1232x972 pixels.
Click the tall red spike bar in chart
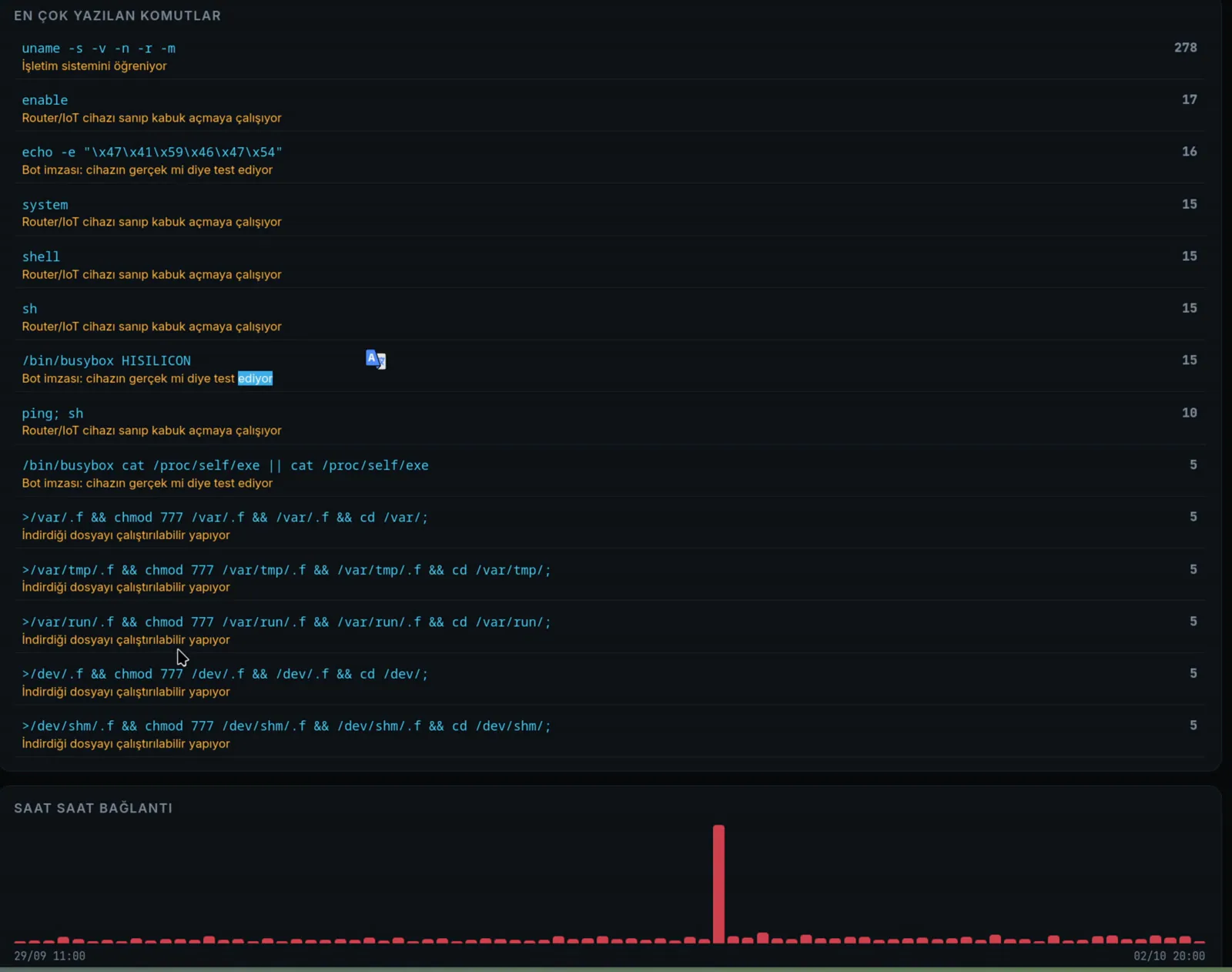(718, 883)
